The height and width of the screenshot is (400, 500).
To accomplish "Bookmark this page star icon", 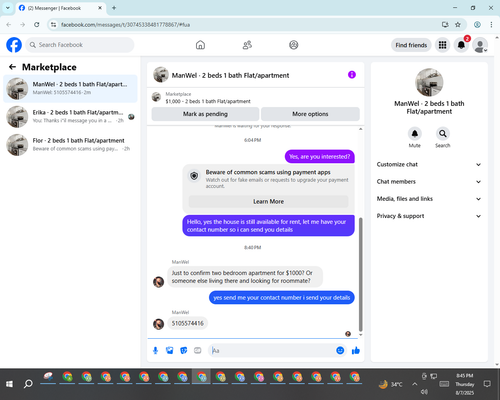I will point(458,25).
